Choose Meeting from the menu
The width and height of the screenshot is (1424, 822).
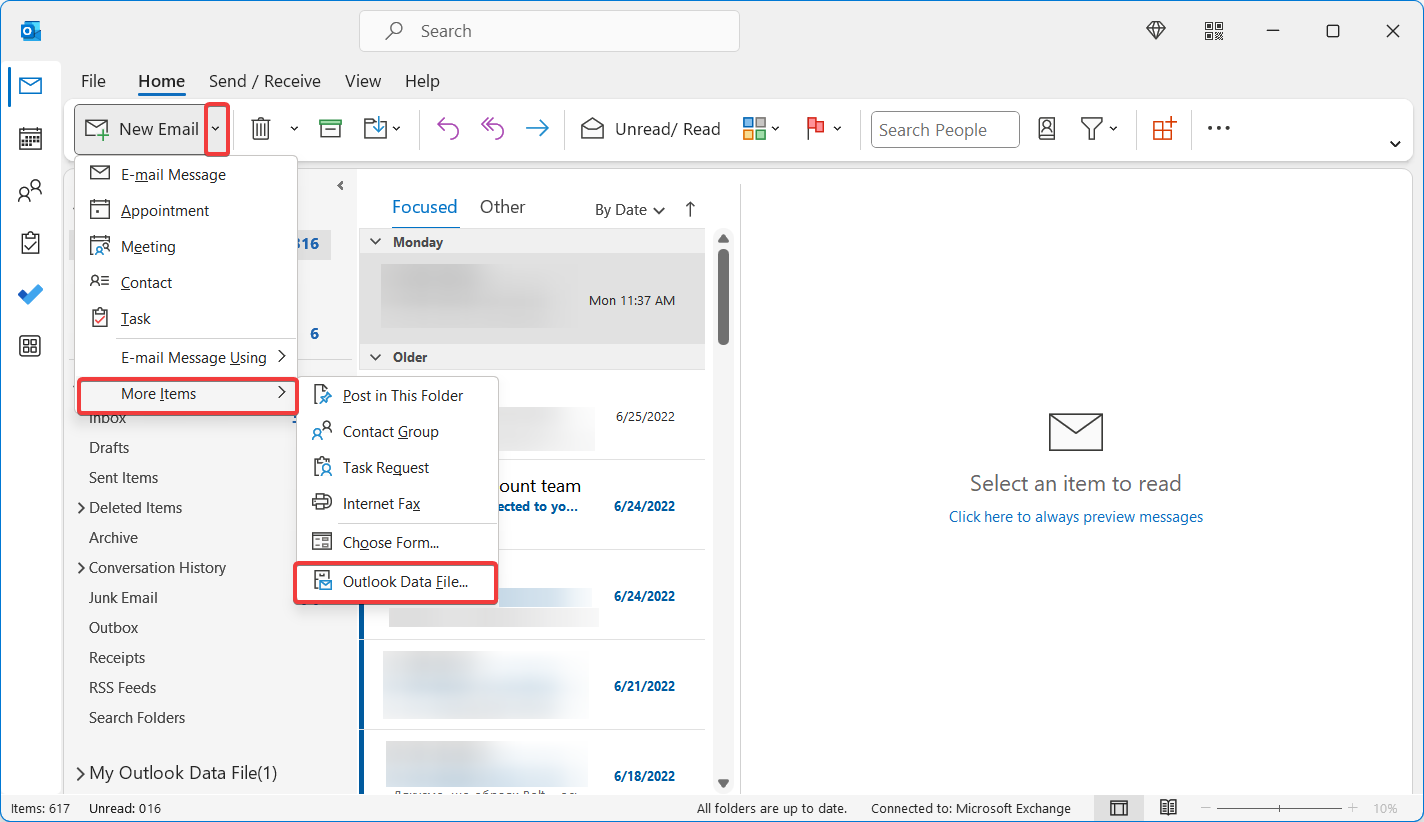click(186, 246)
